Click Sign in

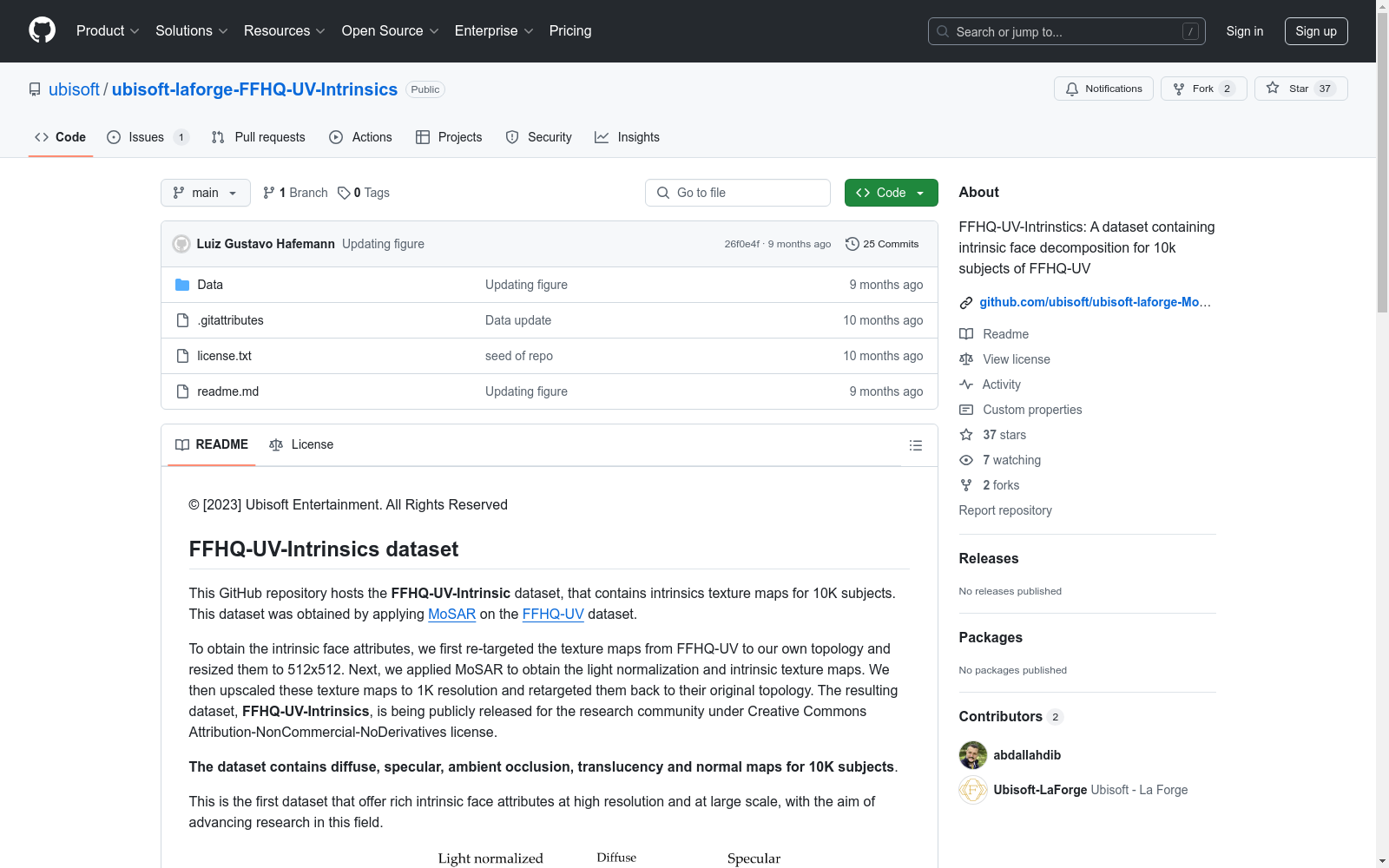click(x=1244, y=31)
